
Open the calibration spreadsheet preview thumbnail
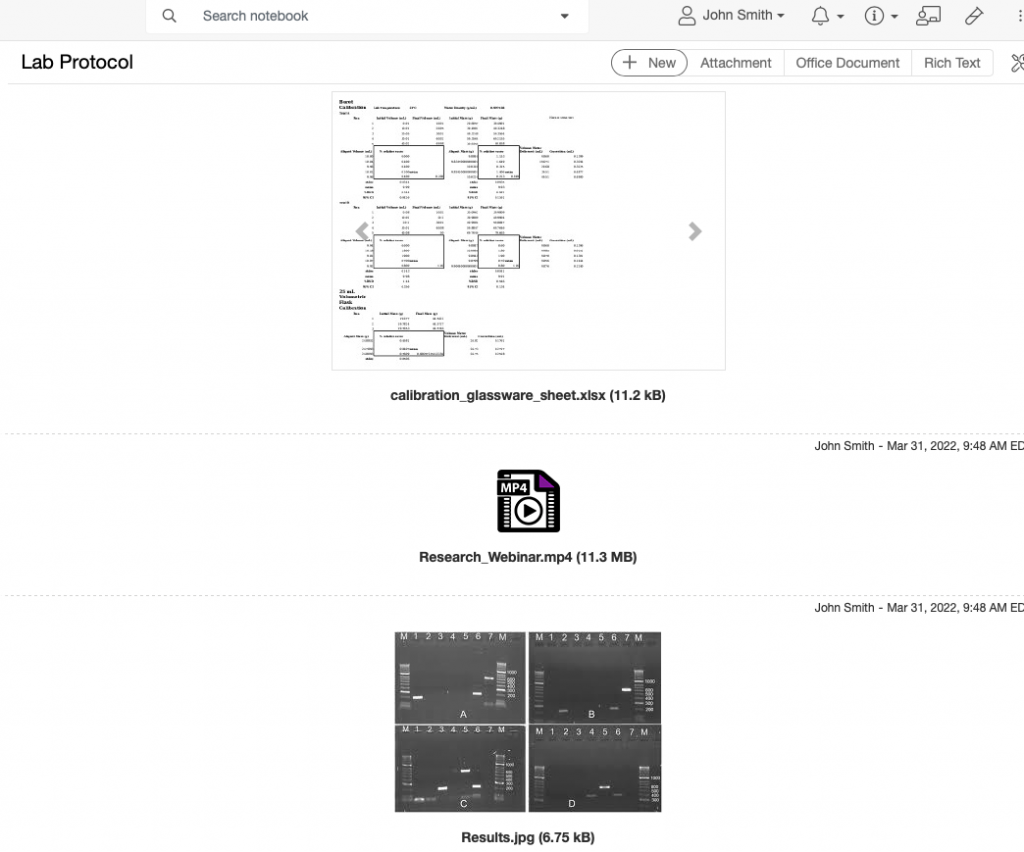[x=528, y=231]
